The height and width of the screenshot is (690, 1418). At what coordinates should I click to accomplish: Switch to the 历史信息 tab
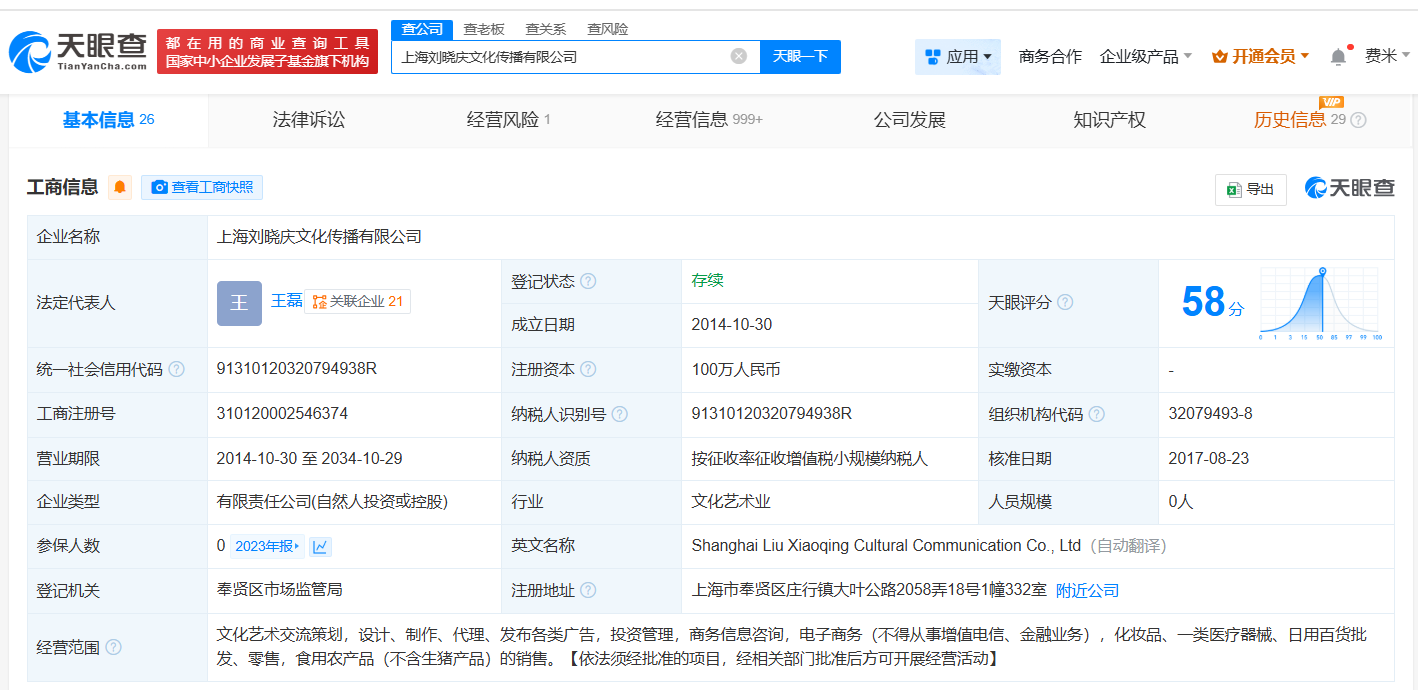(x=1289, y=120)
